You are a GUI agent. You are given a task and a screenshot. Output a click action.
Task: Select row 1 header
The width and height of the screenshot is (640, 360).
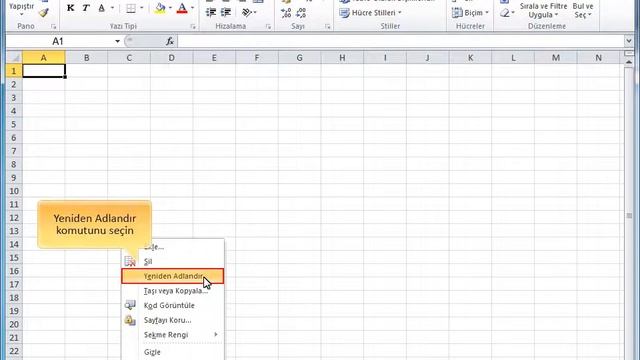click(x=14, y=71)
